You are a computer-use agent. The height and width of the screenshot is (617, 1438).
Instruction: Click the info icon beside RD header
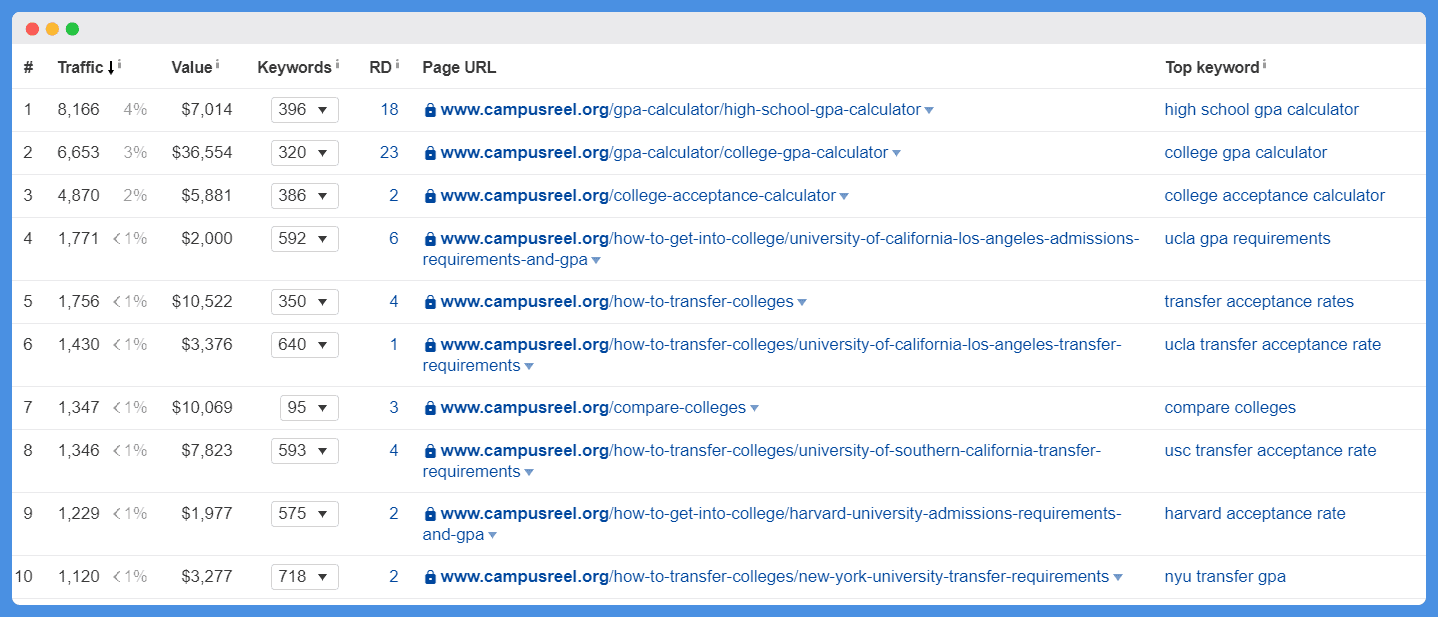click(397, 64)
